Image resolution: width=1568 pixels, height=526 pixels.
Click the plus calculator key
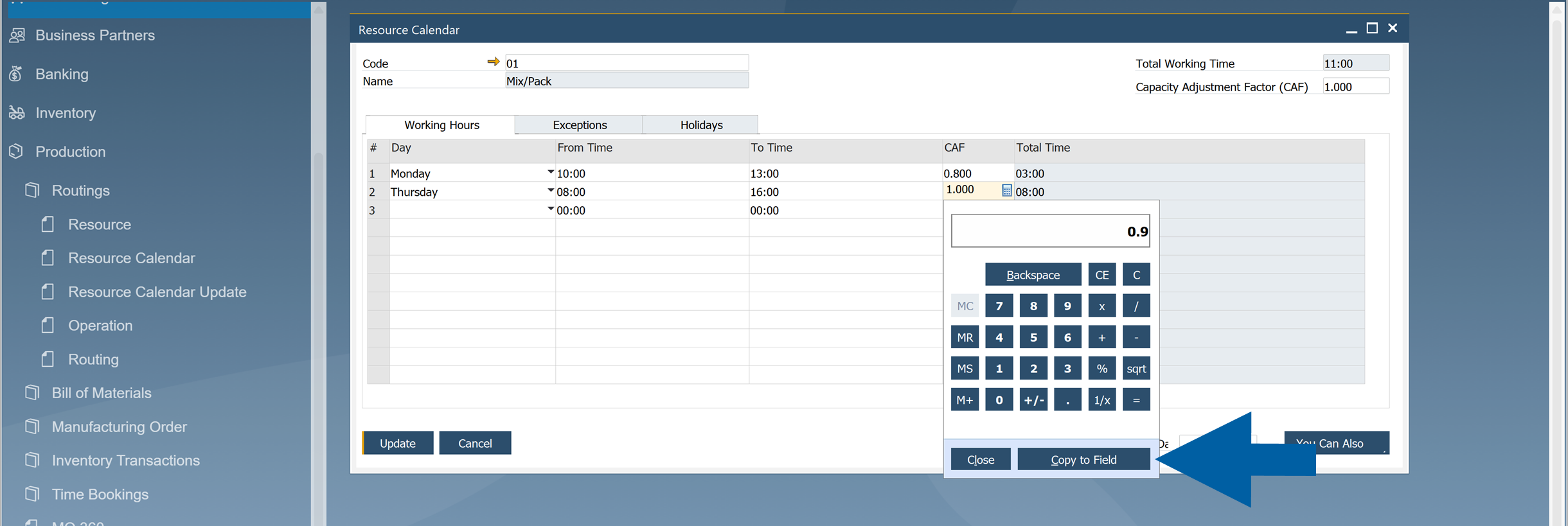tap(1101, 337)
